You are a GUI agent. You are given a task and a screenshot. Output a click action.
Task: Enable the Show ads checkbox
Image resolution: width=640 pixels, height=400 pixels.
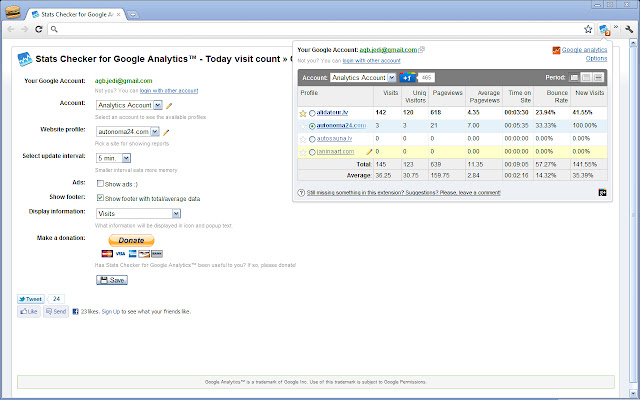100,184
